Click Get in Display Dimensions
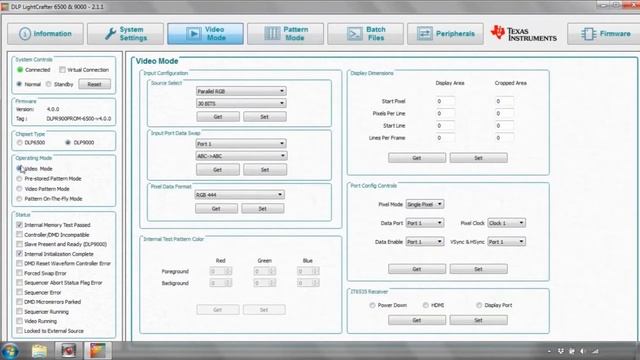The height and width of the screenshot is (360, 640). coord(417,158)
